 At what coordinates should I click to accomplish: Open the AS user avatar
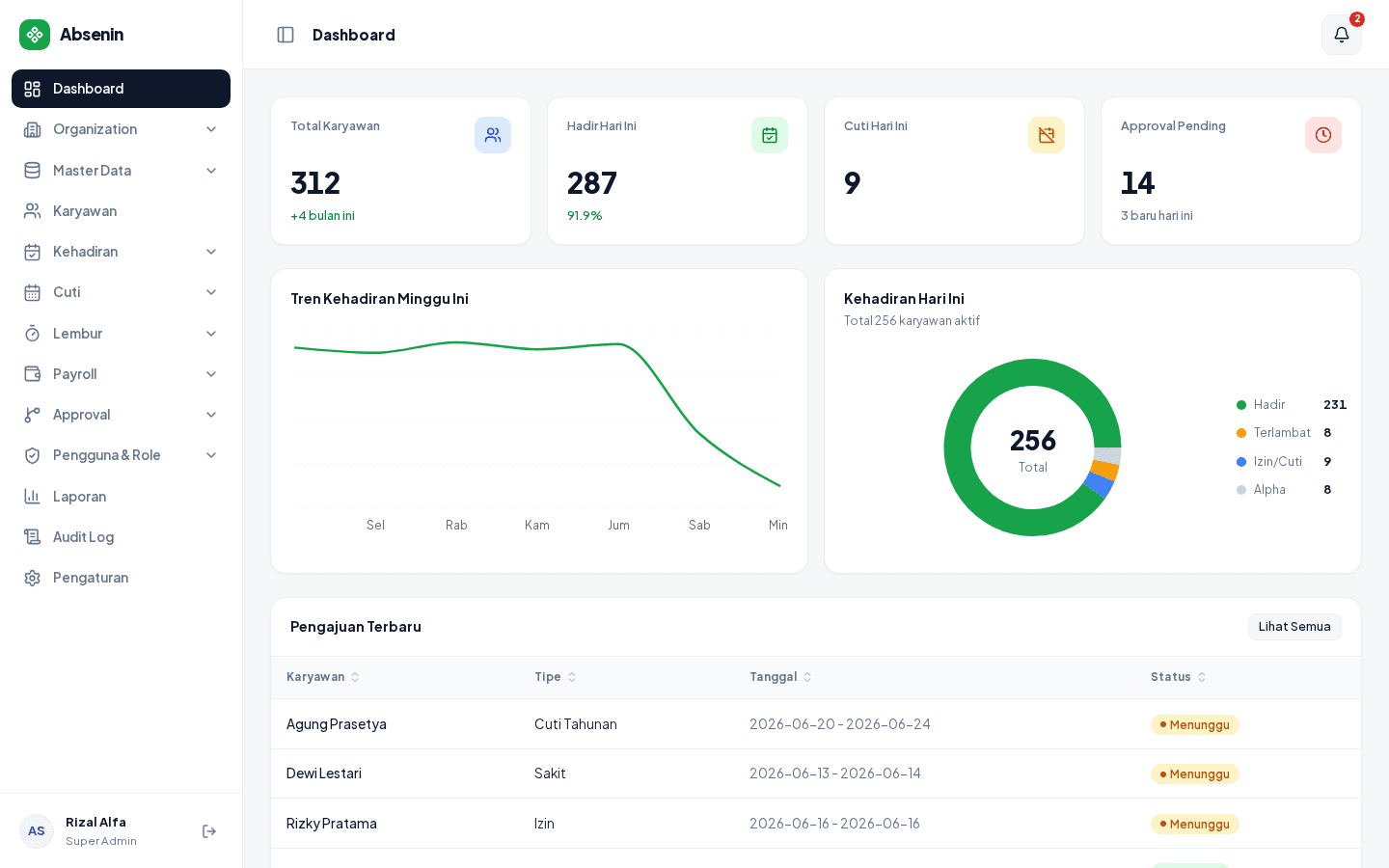[x=37, y=831]
